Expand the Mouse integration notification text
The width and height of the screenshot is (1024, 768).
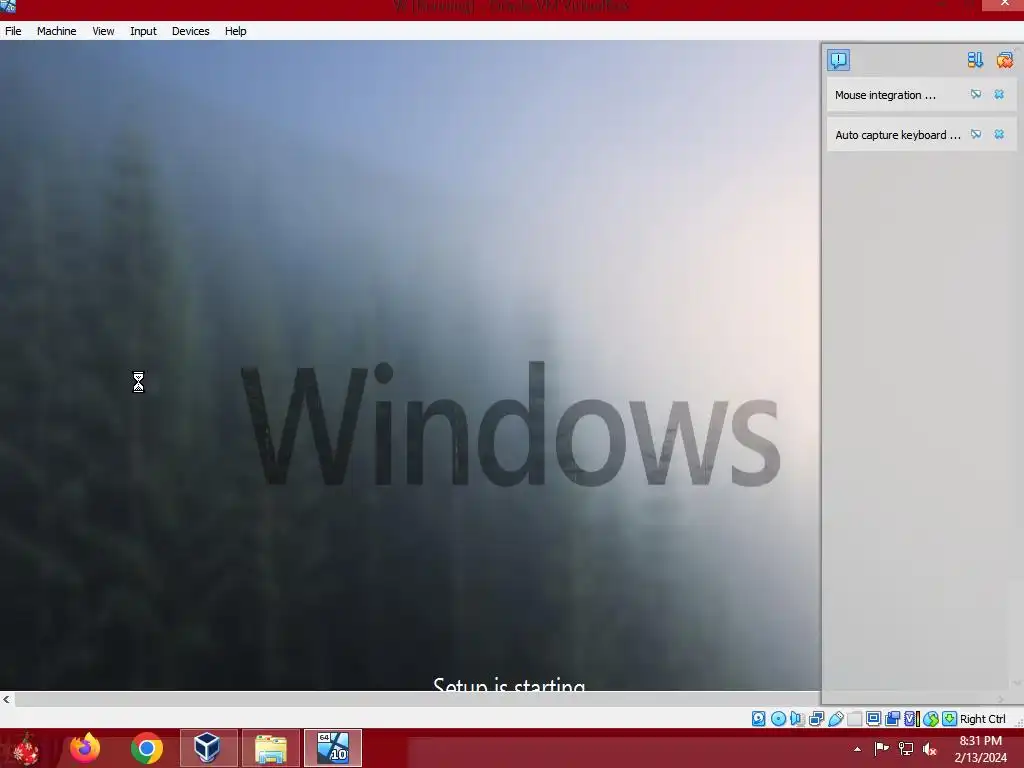(885, 95)
